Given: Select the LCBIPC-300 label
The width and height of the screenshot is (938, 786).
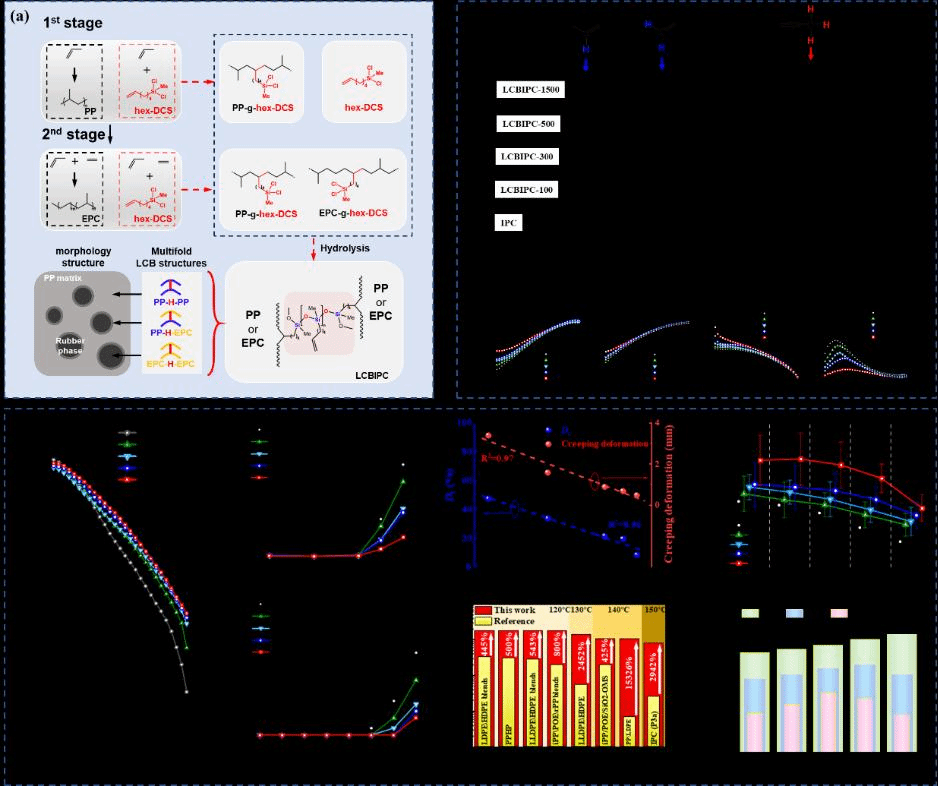Looking at the screenshot, I should click(527, 157).
